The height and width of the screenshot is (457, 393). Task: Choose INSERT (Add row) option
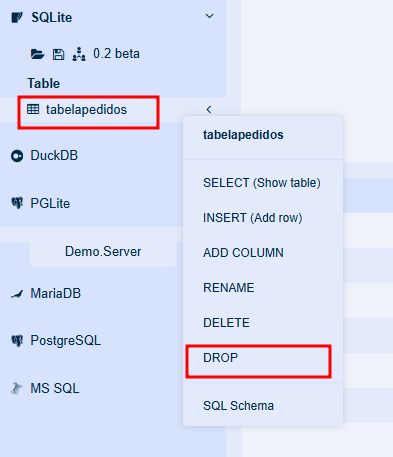tap(252, 218)
